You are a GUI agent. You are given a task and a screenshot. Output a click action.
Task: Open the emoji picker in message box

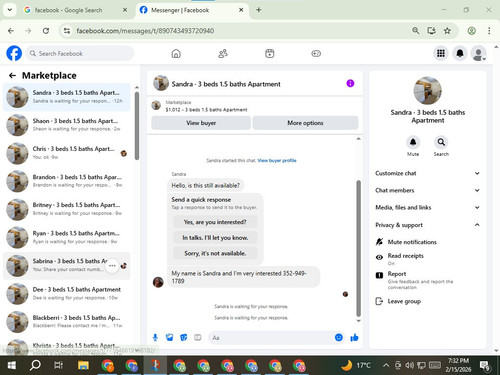pos(339,338)
